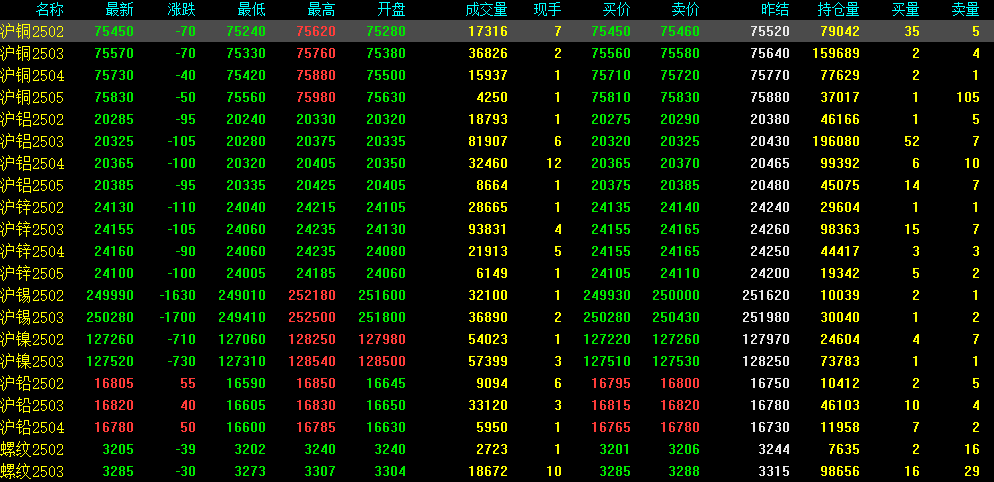Click the 现手 column header

(x=547, y=10)
